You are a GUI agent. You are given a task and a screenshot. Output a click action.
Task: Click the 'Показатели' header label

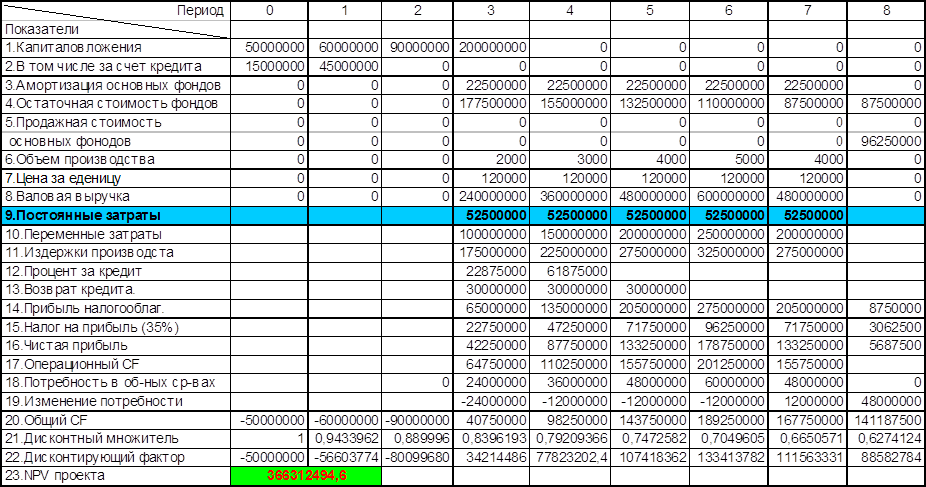(x=115, y=29)
